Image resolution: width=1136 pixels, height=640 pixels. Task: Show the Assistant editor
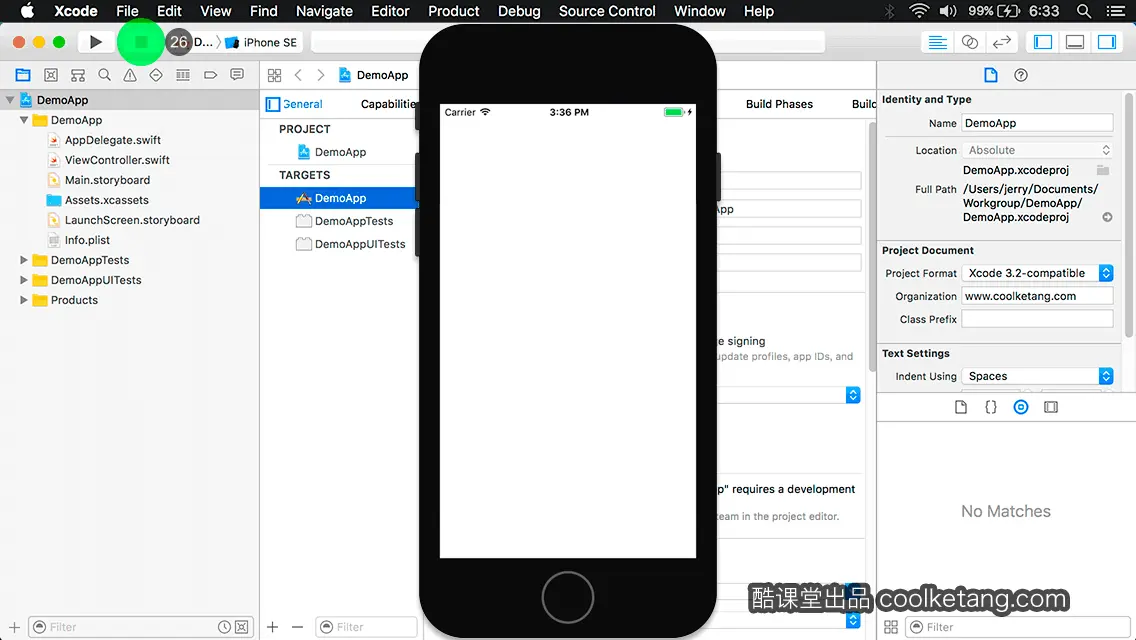[969, 42]
